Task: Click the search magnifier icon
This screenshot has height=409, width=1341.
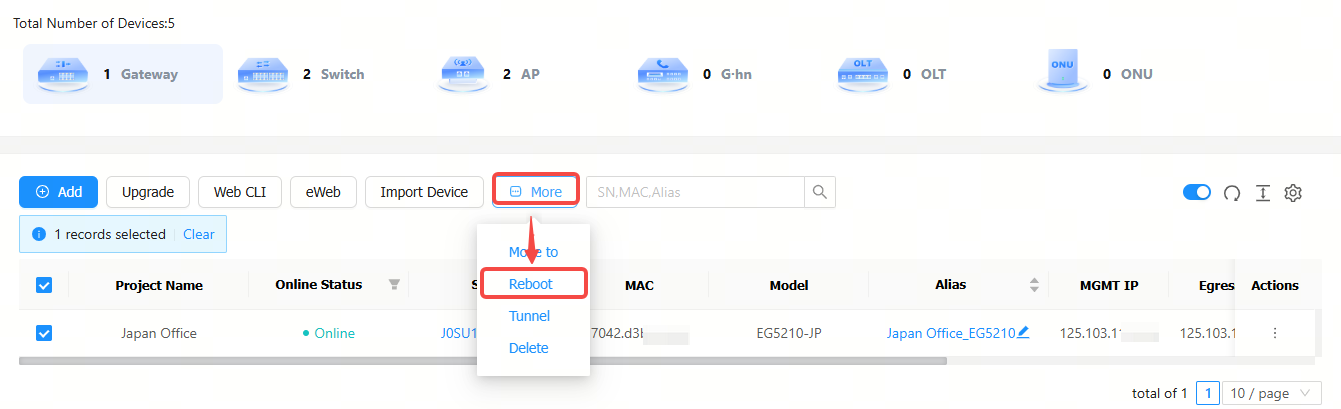Action: point(820,192)
